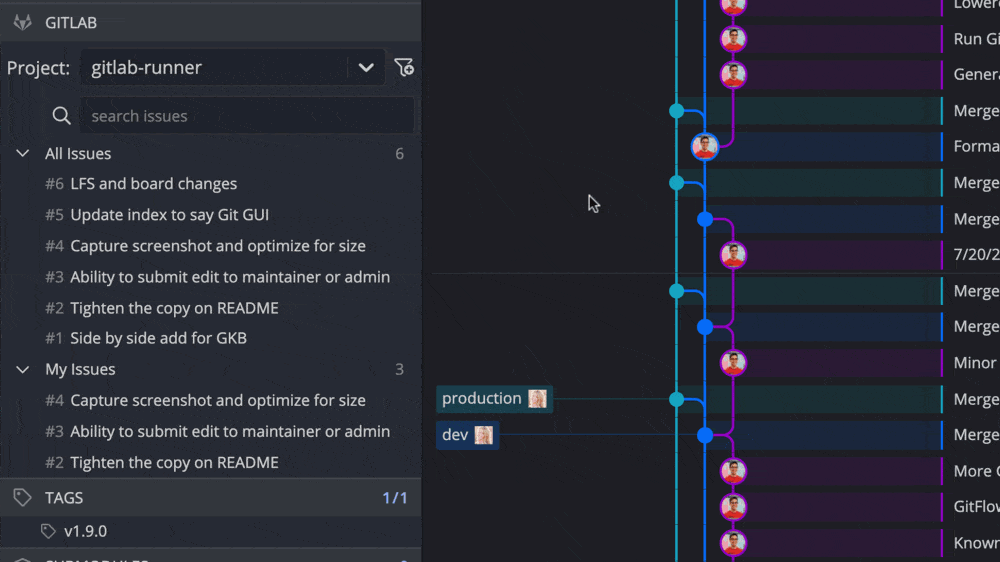Open the issue filter icon
Screen dimensions: 1000x562
404,67
